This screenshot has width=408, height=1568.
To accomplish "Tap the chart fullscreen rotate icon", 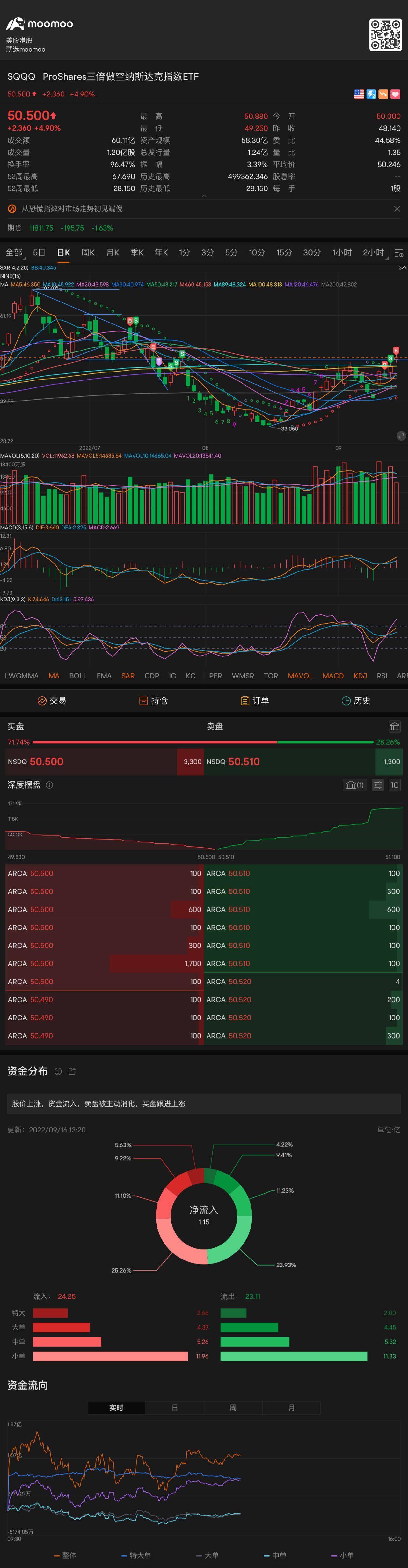I will [401, 436].
